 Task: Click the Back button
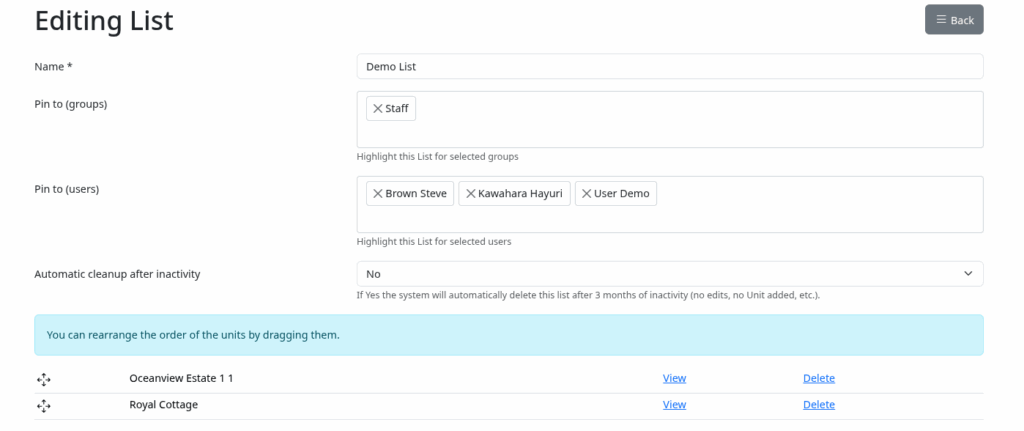tap(953, 20)
